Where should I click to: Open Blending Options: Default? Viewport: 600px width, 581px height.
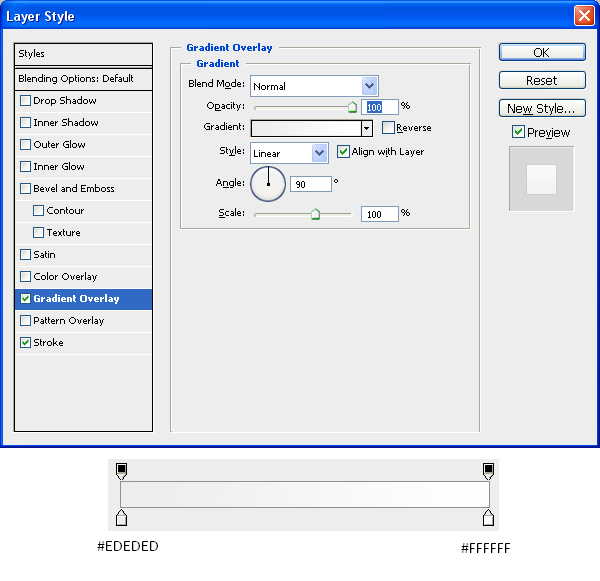83,79
